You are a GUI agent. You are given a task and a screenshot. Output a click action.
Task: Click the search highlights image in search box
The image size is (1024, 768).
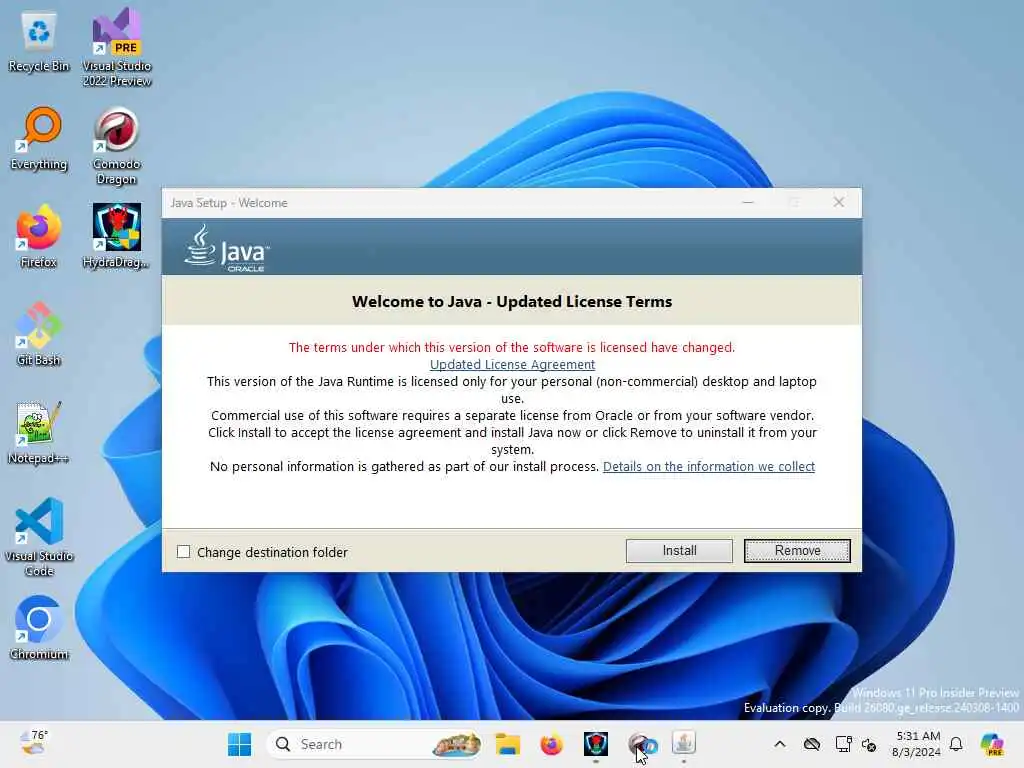456,744
